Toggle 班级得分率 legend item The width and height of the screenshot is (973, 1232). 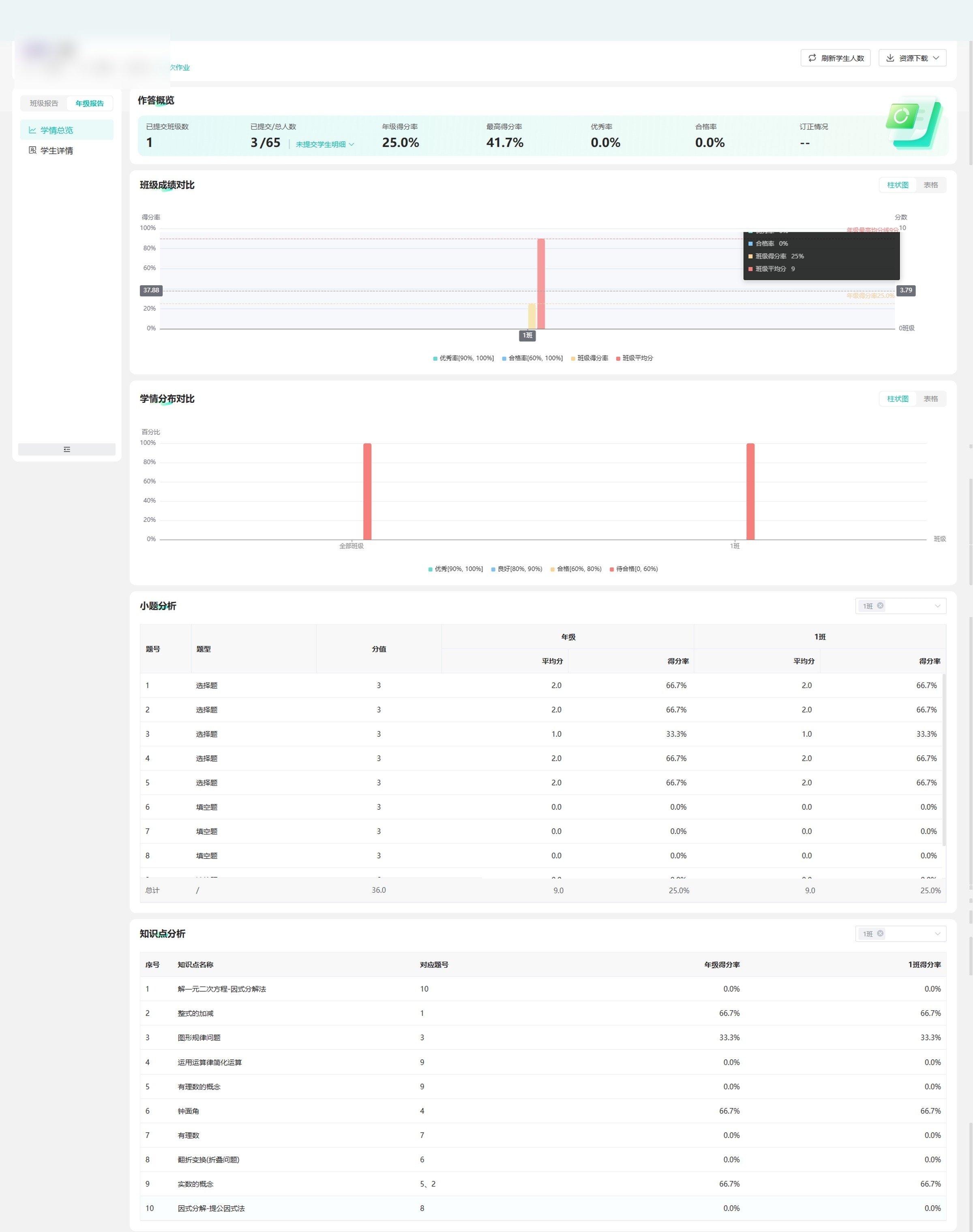click(x=589, y=358)
